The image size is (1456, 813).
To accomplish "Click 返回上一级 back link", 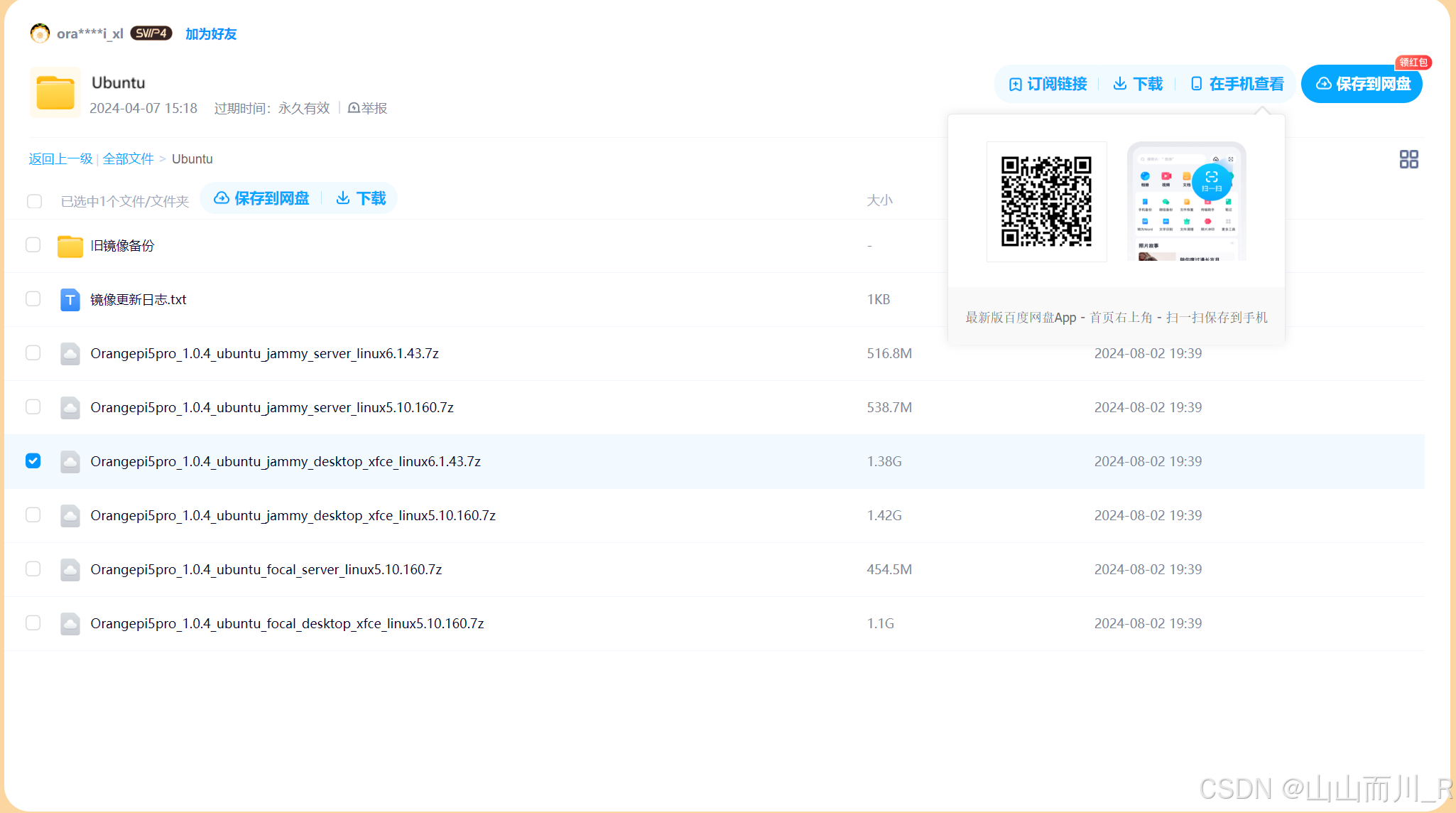I will 60,159.
